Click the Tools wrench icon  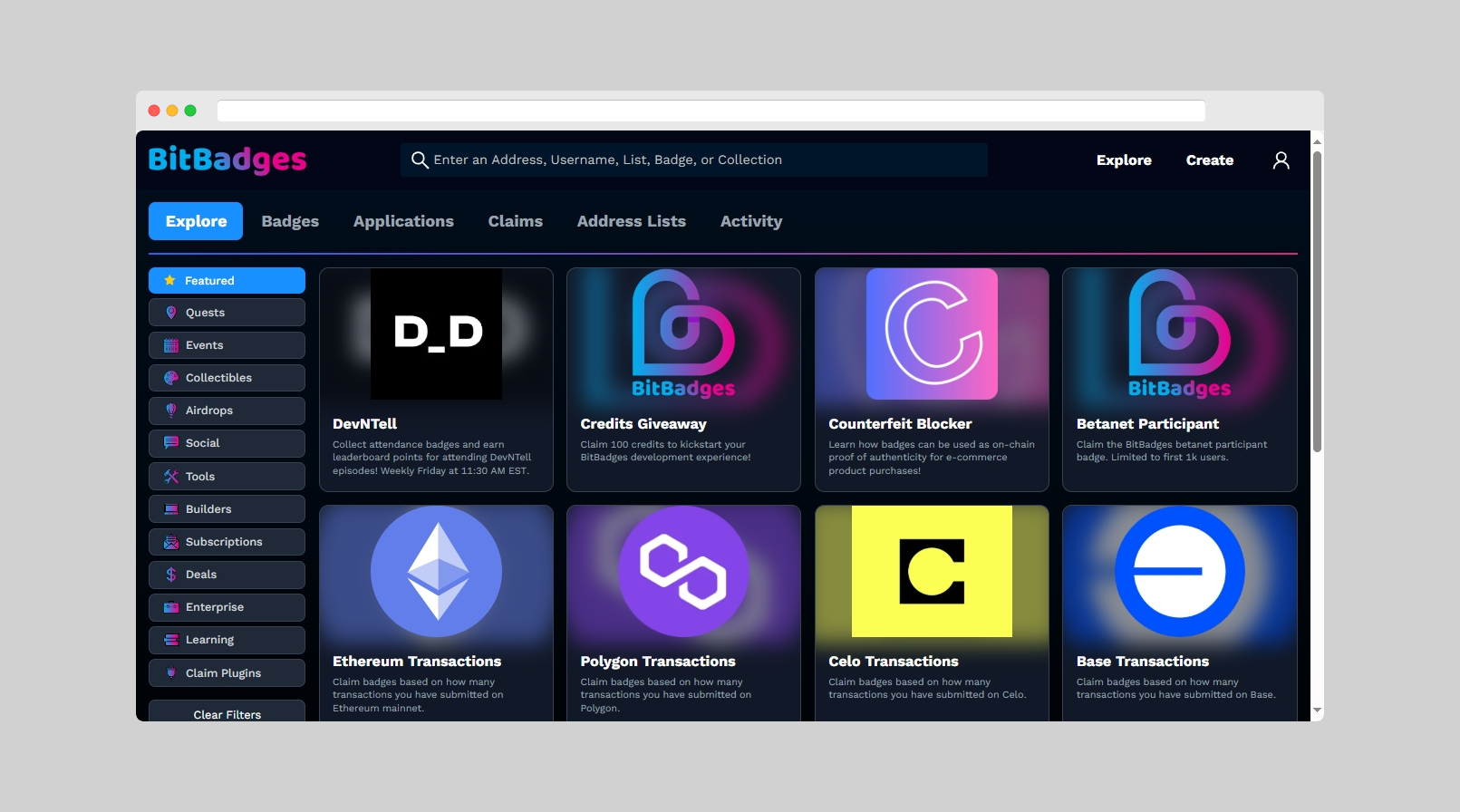click(x=170, y=477)
